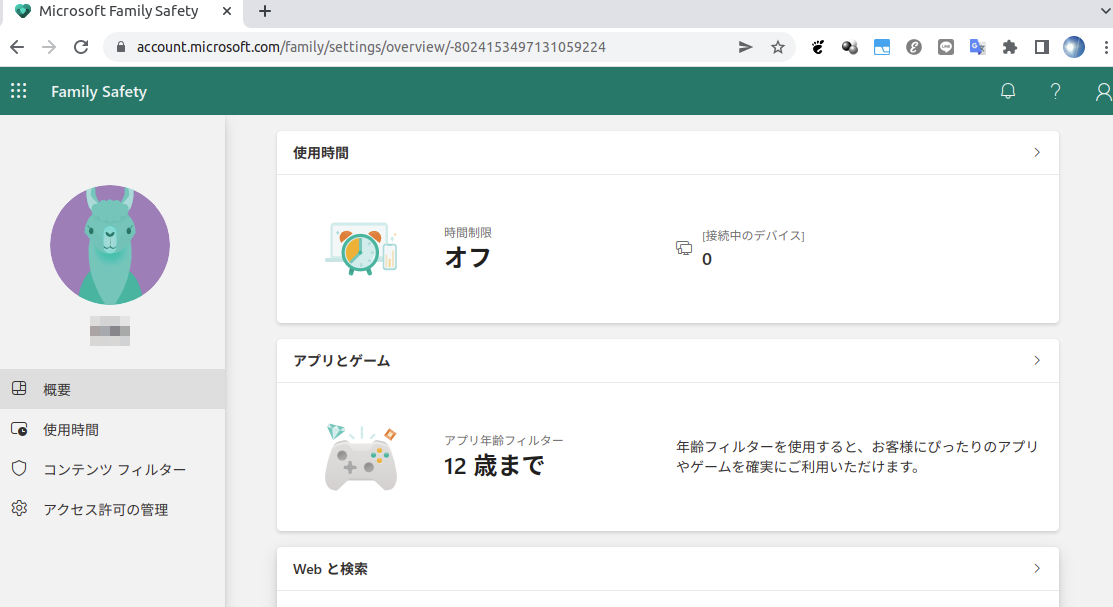Bookmark this page with the star
This screenshot has height=607, width=1113.
(778, 47)
